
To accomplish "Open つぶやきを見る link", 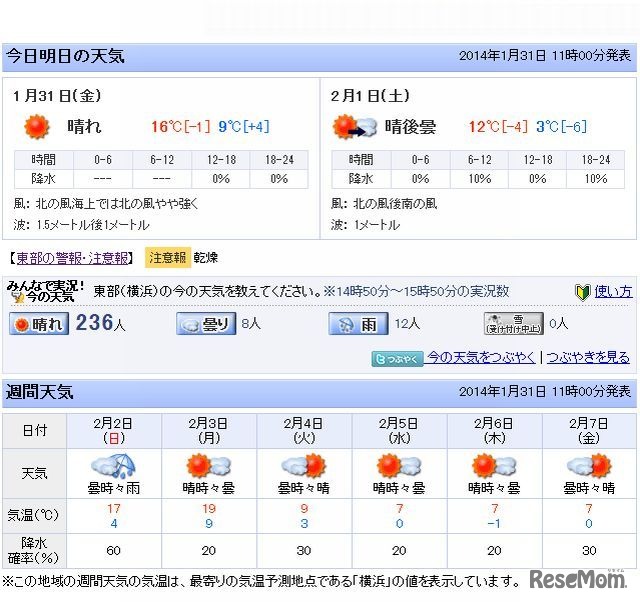I will pos(588,358).
